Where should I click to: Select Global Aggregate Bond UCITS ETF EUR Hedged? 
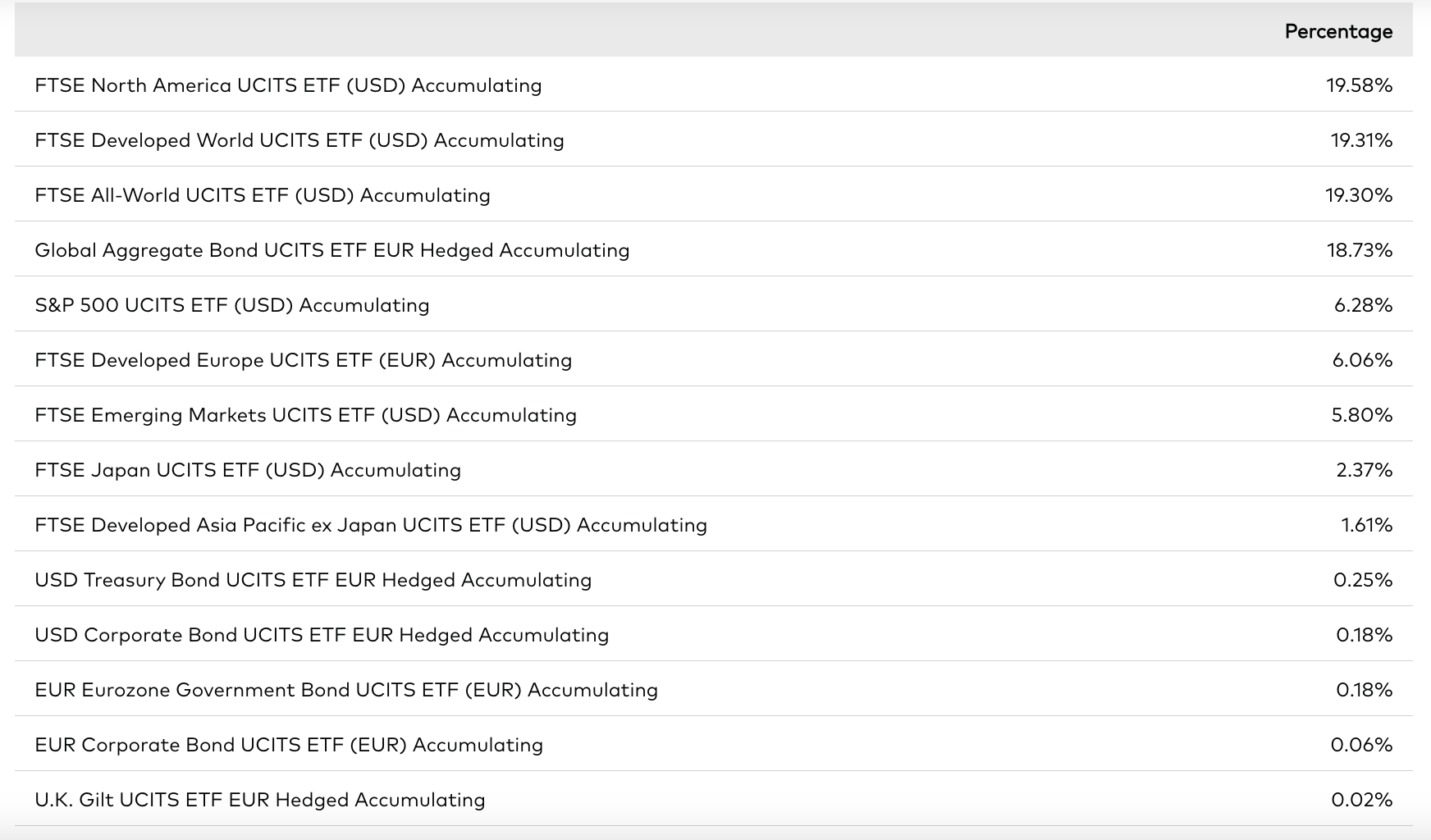click(x=332, y=250)
